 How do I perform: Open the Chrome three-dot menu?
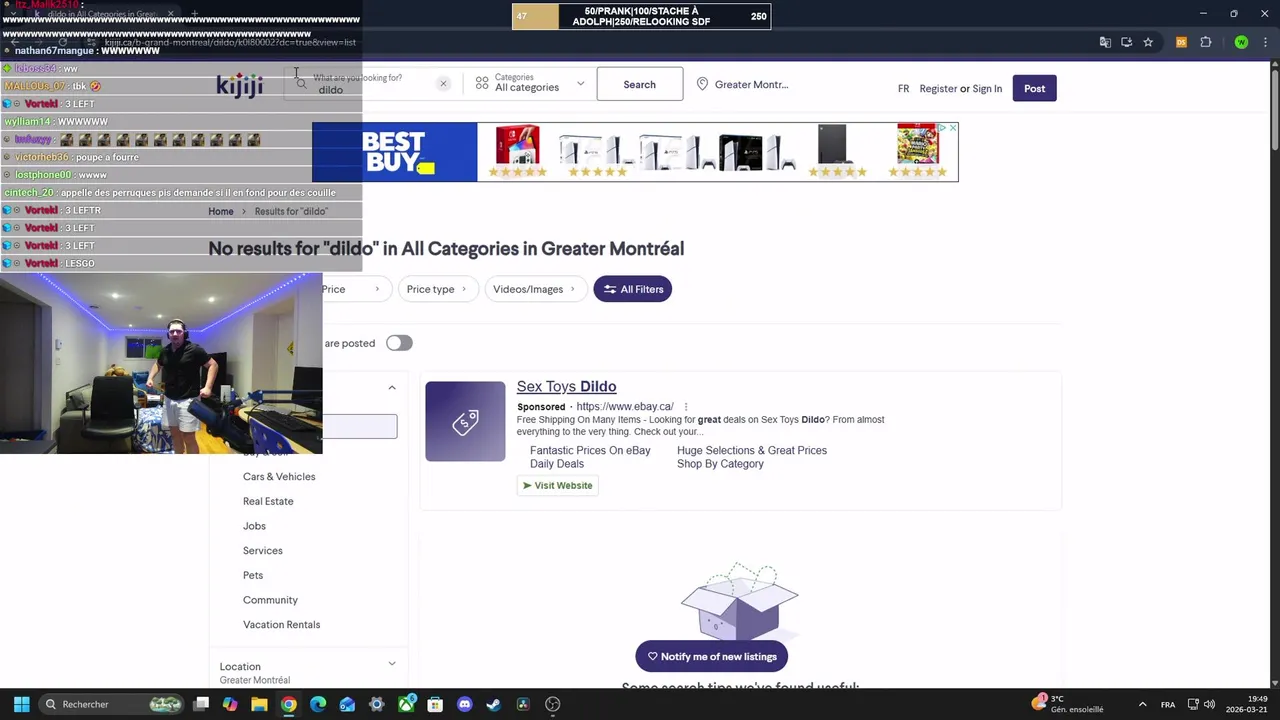tap(1265, 42)
